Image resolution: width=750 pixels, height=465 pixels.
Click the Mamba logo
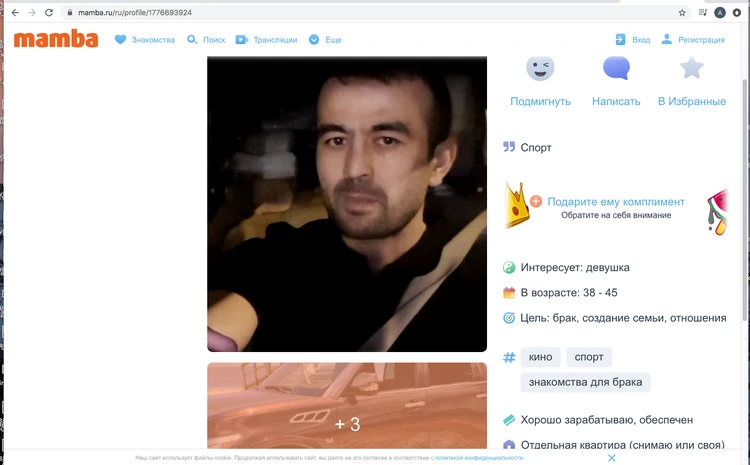[x=56, y=39]
